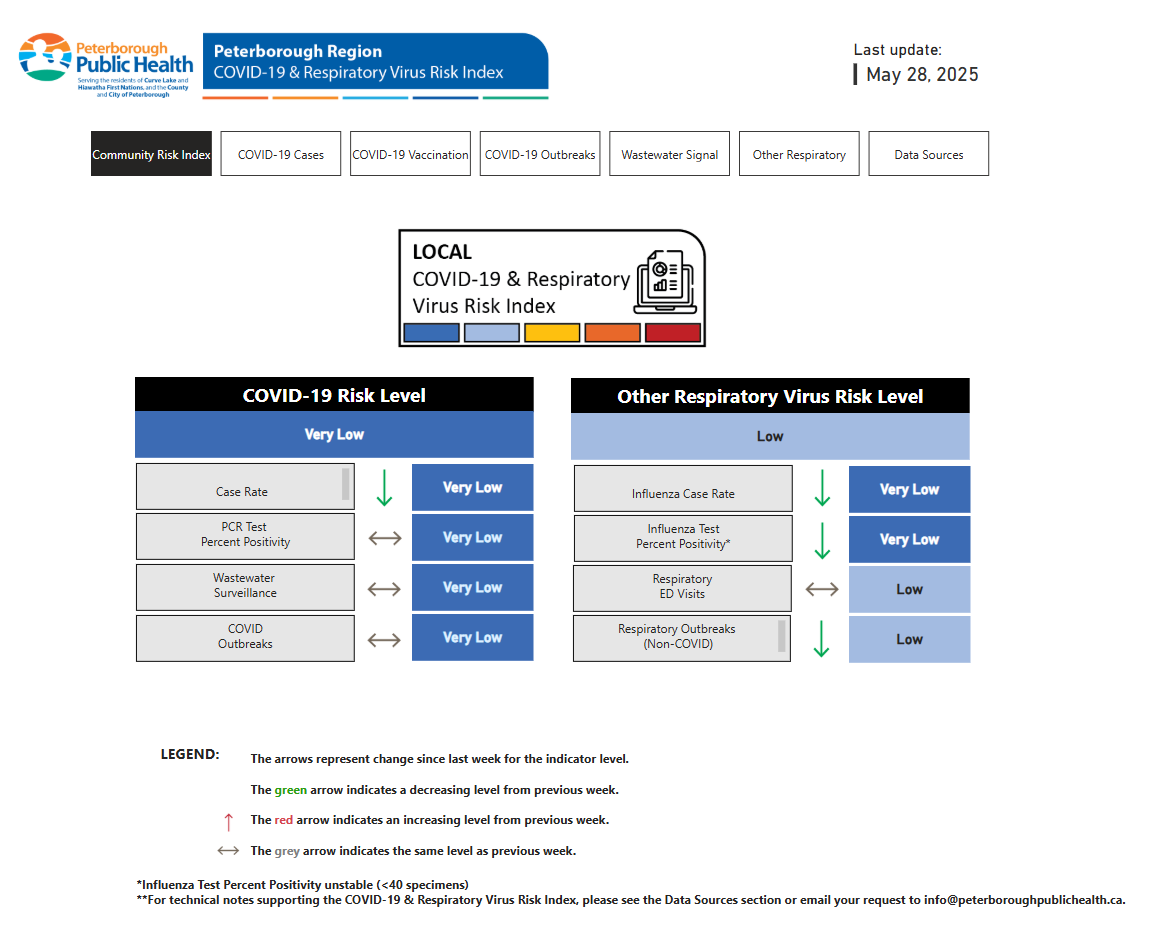Click the orange risk color swatch
1152x935 pixels.
tap(613, 333)
